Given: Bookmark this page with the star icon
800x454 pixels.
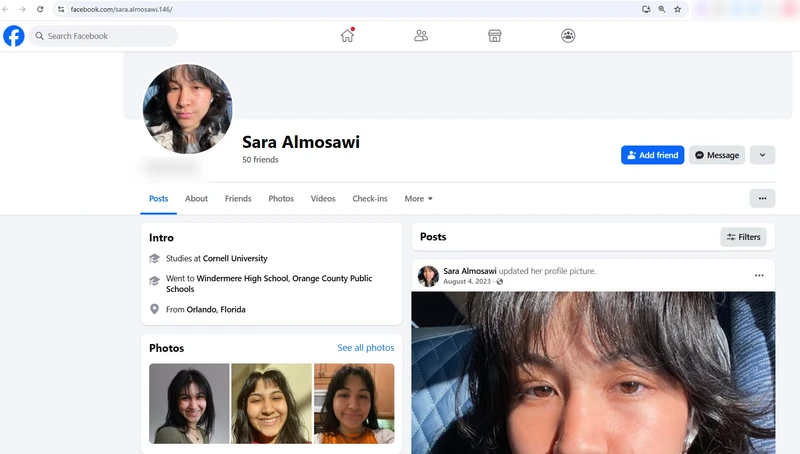Looking at the screenshot, I should pyautogui.click(x=677, y=9).
